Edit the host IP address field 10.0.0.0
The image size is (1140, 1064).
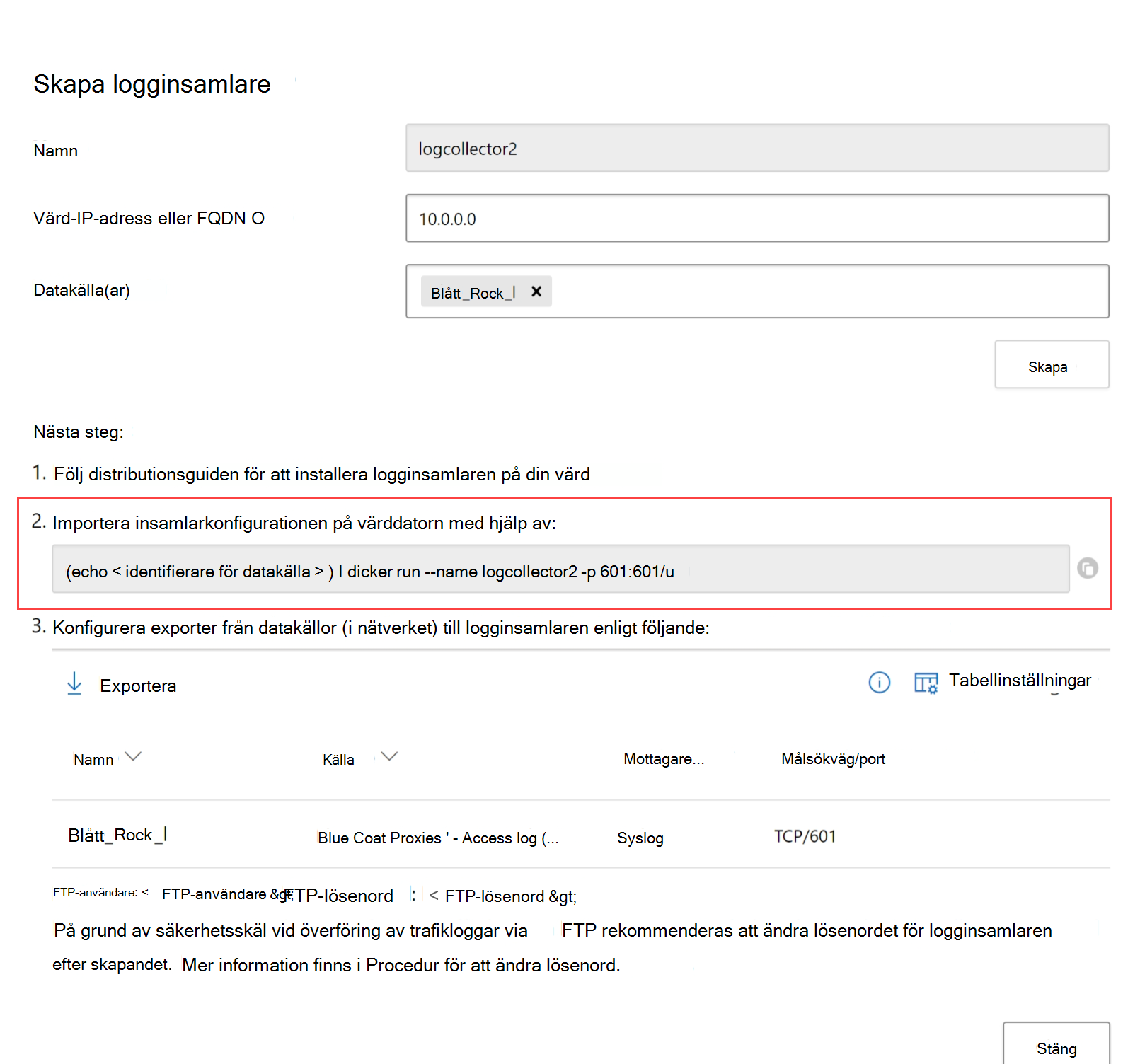tap(757, 218)
